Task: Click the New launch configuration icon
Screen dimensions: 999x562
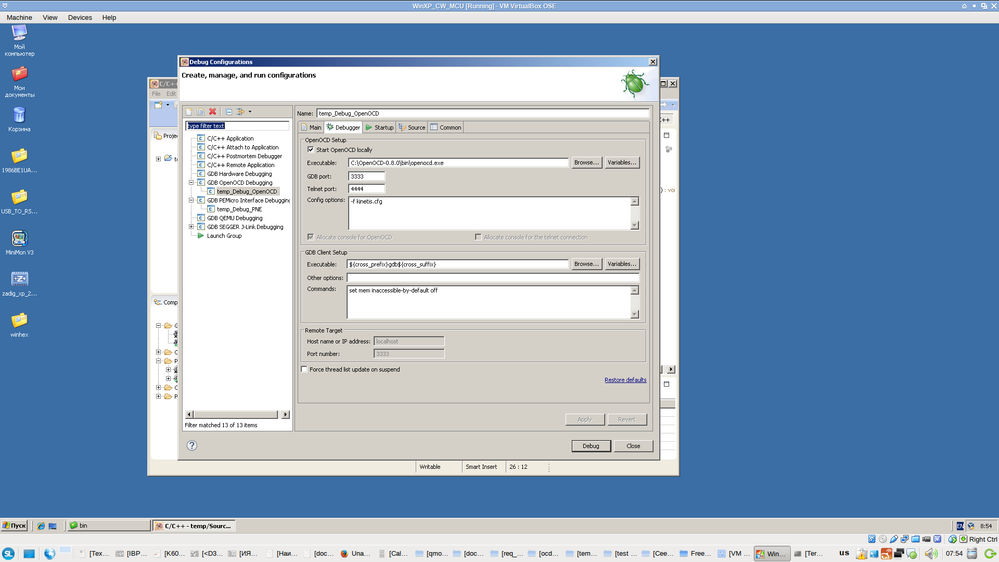Action: 189,112
